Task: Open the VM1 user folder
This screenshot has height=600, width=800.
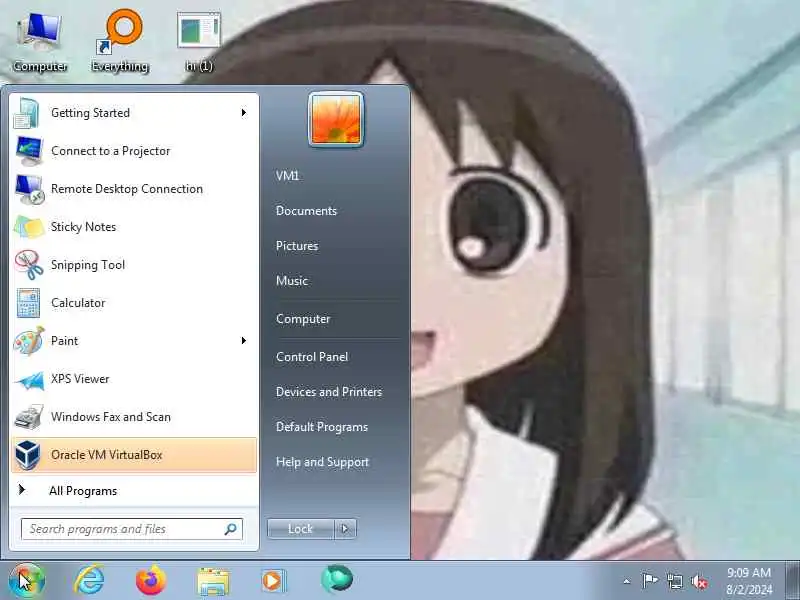Action: click(x=288, y=176)
